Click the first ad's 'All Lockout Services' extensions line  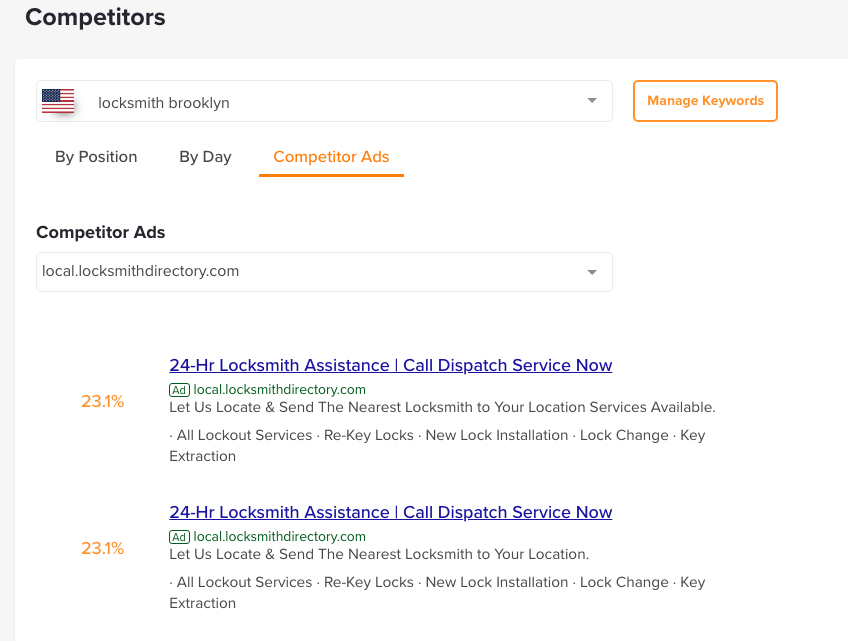click(x=437, y=446)
